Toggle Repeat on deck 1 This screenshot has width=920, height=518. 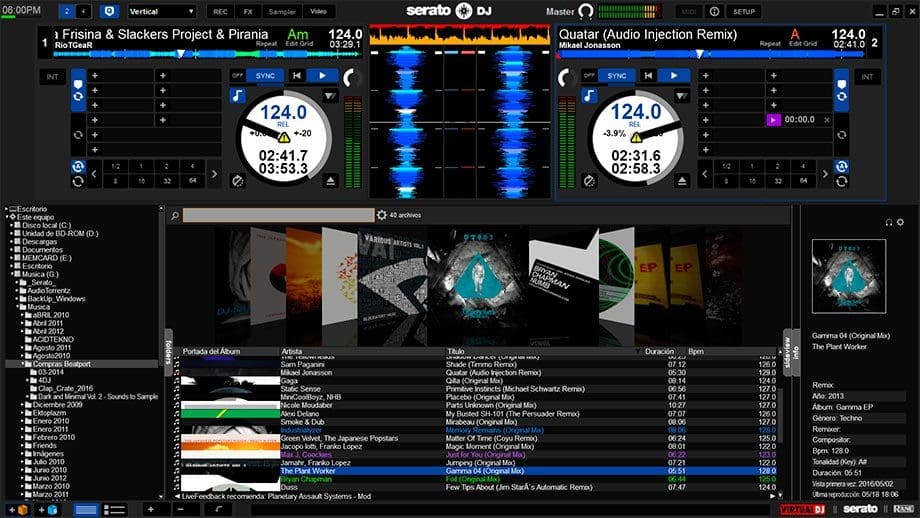point(266,43)
